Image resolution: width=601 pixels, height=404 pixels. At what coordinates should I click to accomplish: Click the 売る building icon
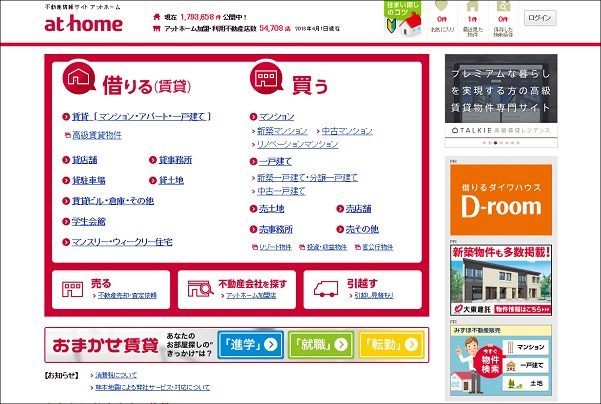(72, 289)
